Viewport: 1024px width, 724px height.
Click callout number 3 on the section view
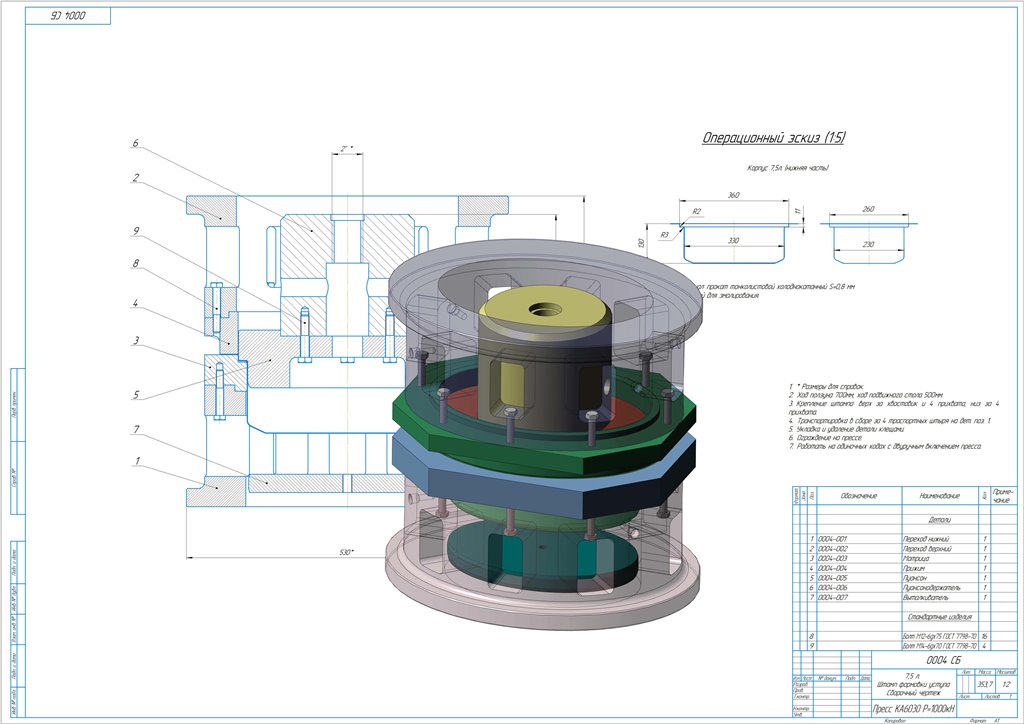(x=136, y=340)
